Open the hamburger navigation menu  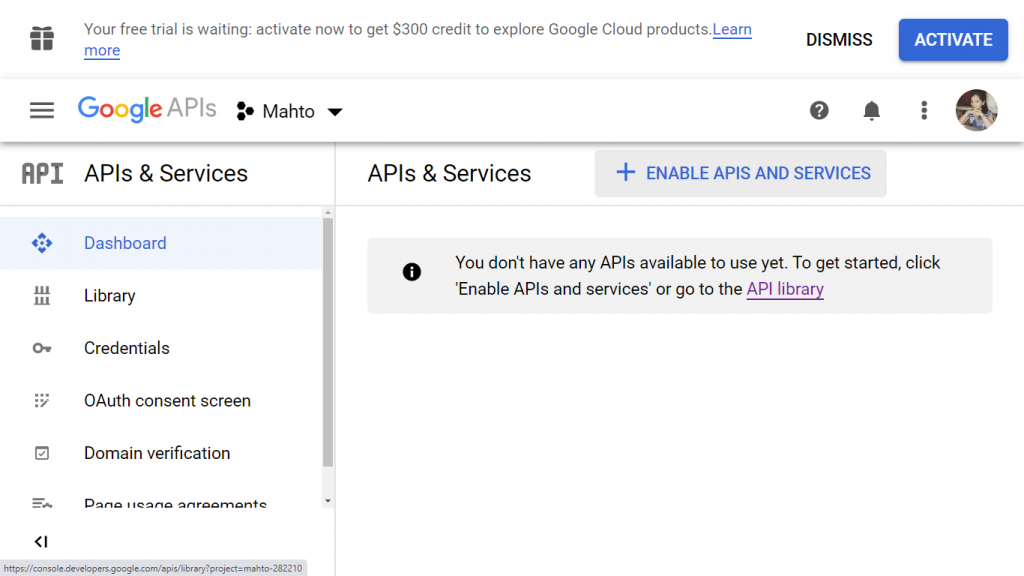[x=42, y=110]
